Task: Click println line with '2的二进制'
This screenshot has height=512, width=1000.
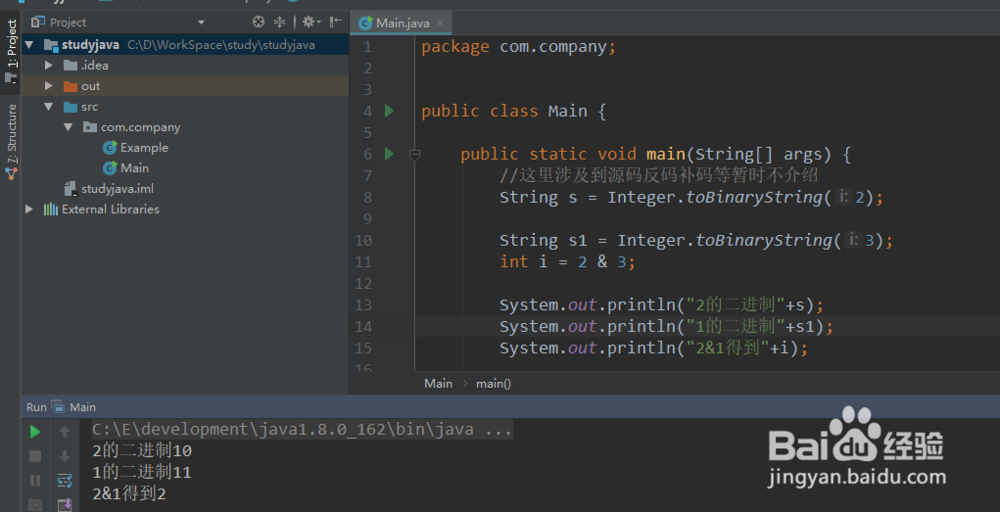Action: [x=661, y=305]
